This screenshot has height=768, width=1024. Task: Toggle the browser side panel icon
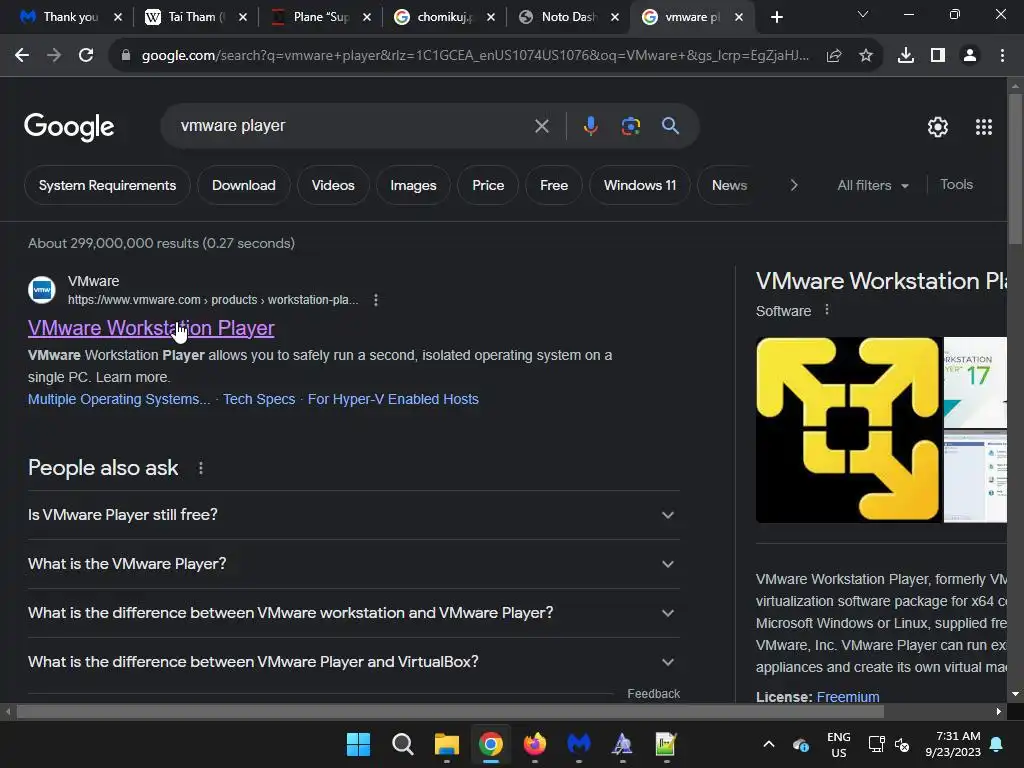(938, 56)
